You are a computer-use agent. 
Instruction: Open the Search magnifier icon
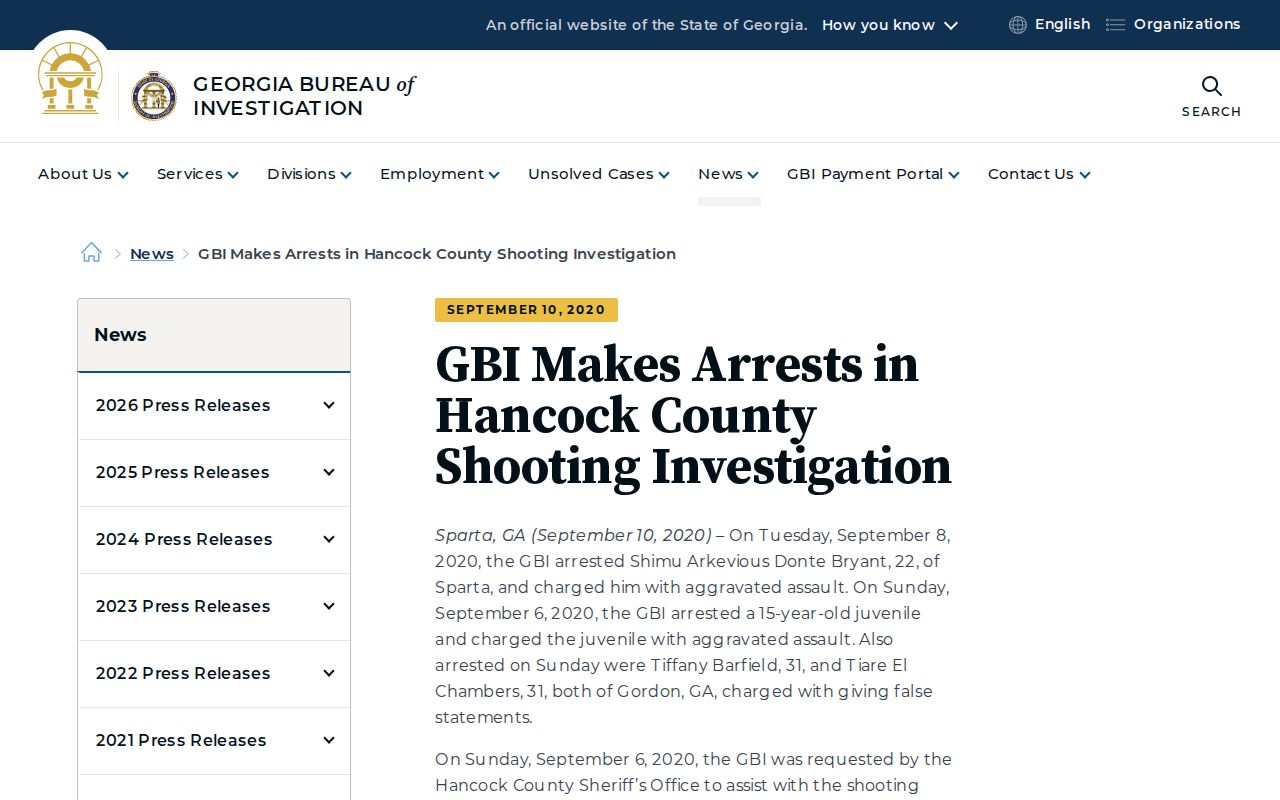pos(1211,86)
